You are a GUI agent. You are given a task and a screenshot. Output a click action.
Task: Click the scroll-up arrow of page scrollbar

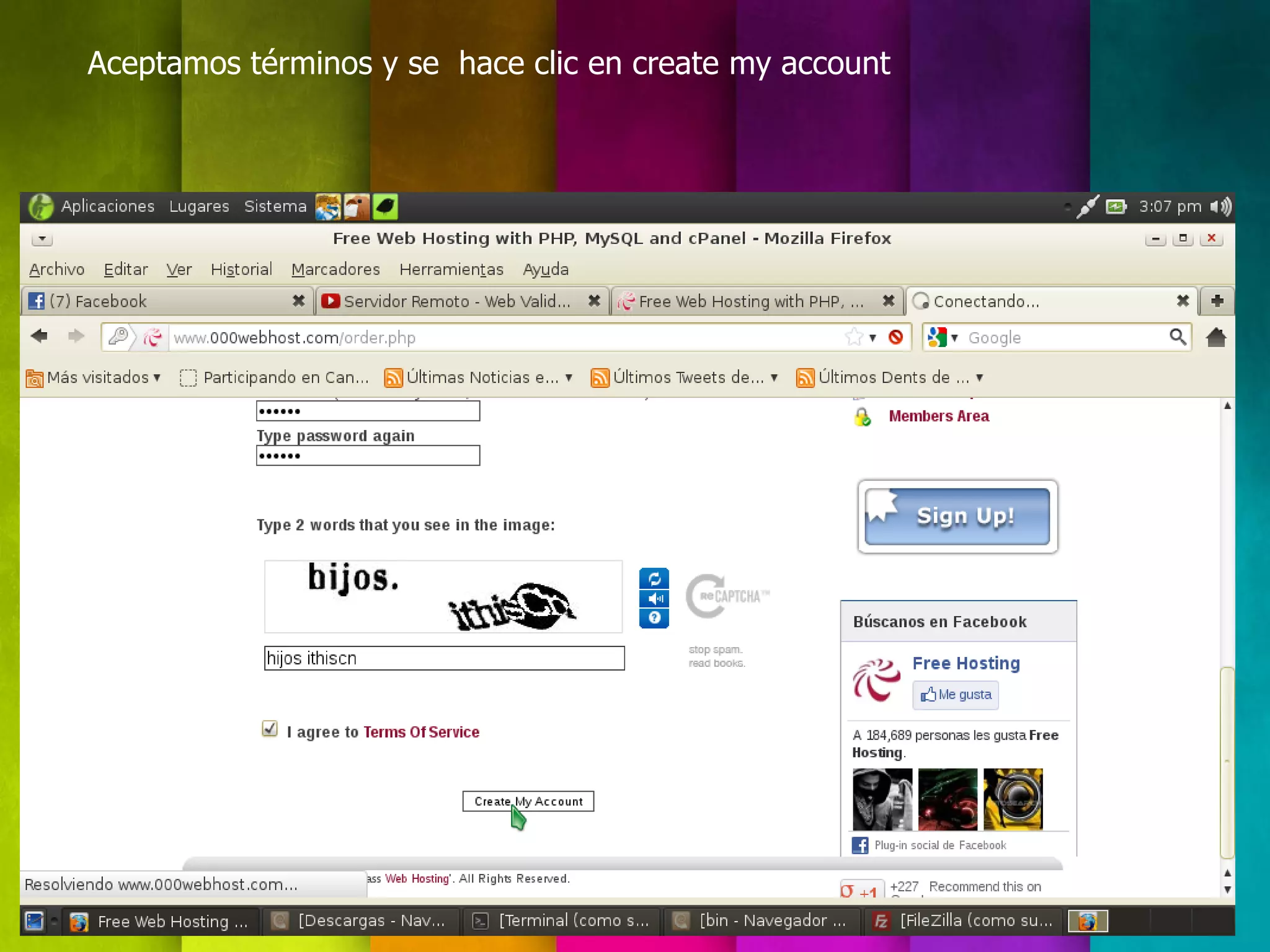pos(1227,405)
